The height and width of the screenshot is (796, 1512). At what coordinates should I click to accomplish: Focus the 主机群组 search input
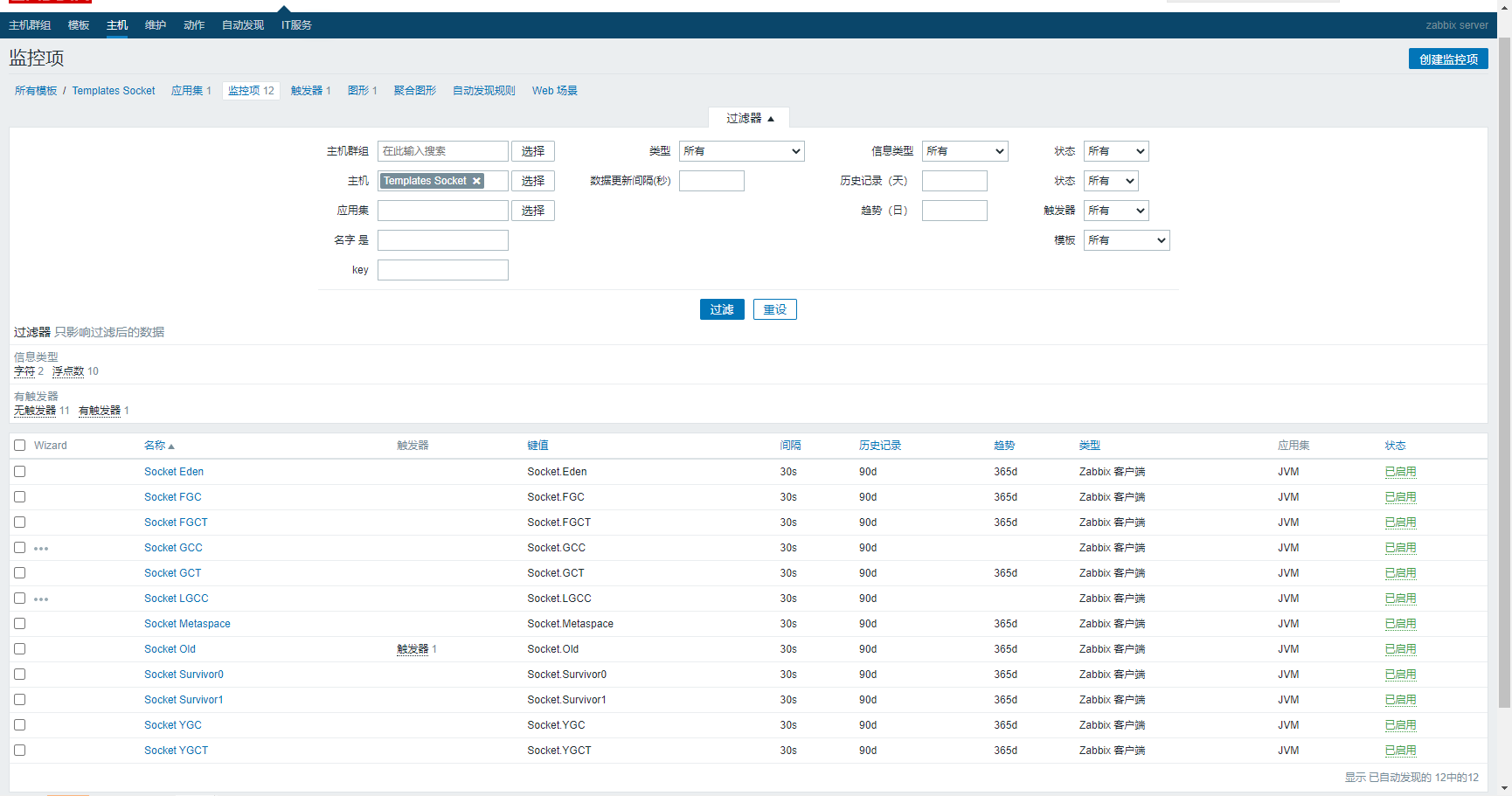pos(443,151)
